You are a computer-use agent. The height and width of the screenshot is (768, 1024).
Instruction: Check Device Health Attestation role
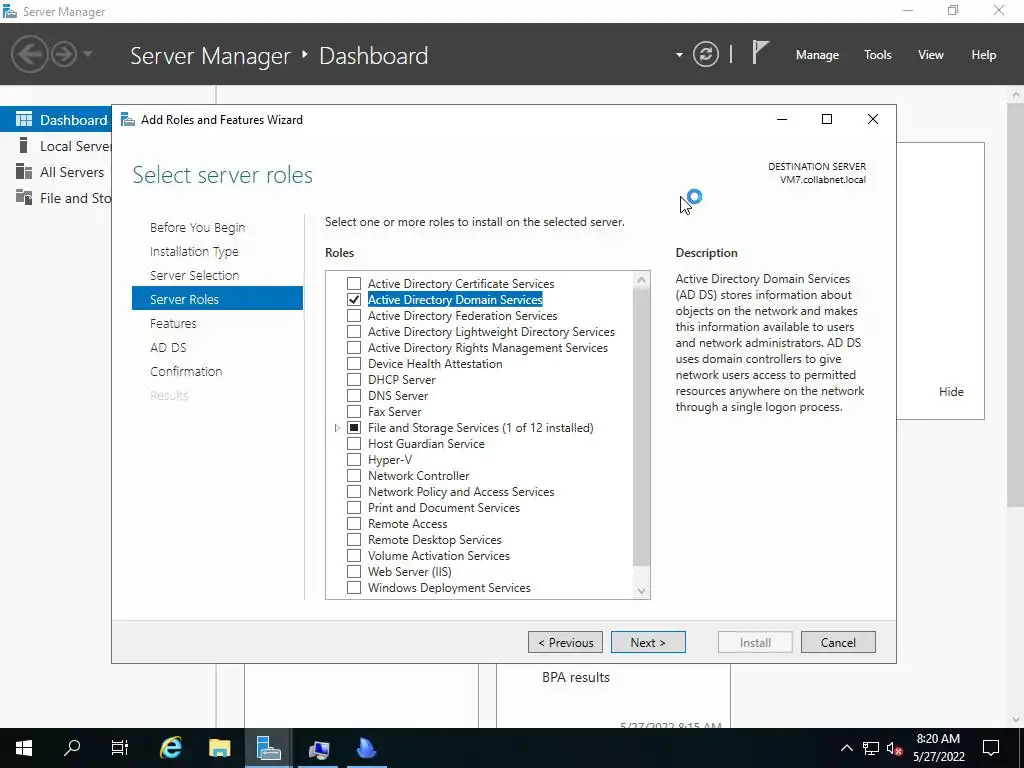coord(354,364)
